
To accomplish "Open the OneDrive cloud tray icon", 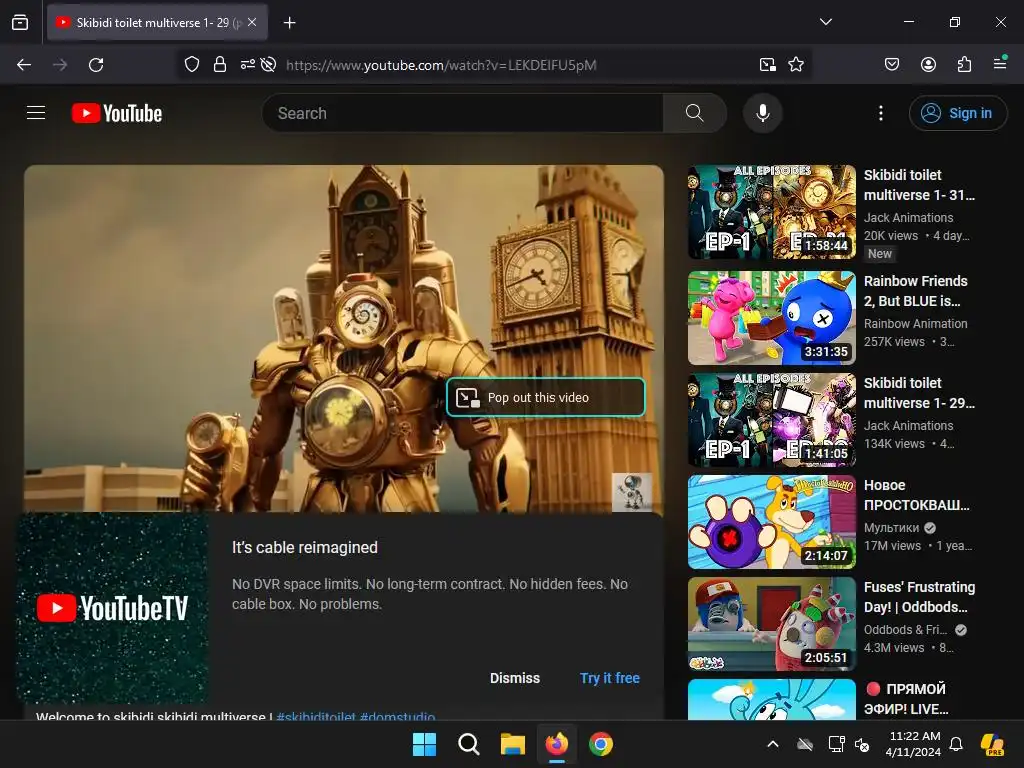I will [x=805, y=744].
